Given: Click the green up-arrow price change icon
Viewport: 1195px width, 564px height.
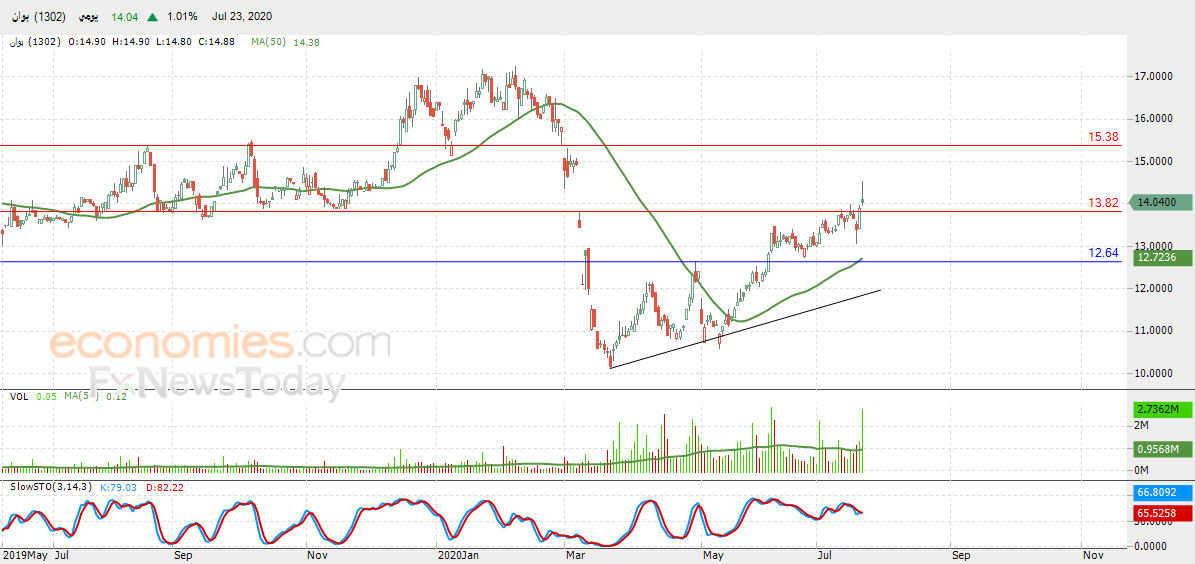Looking at the screenshot, I should coord(153,16).
